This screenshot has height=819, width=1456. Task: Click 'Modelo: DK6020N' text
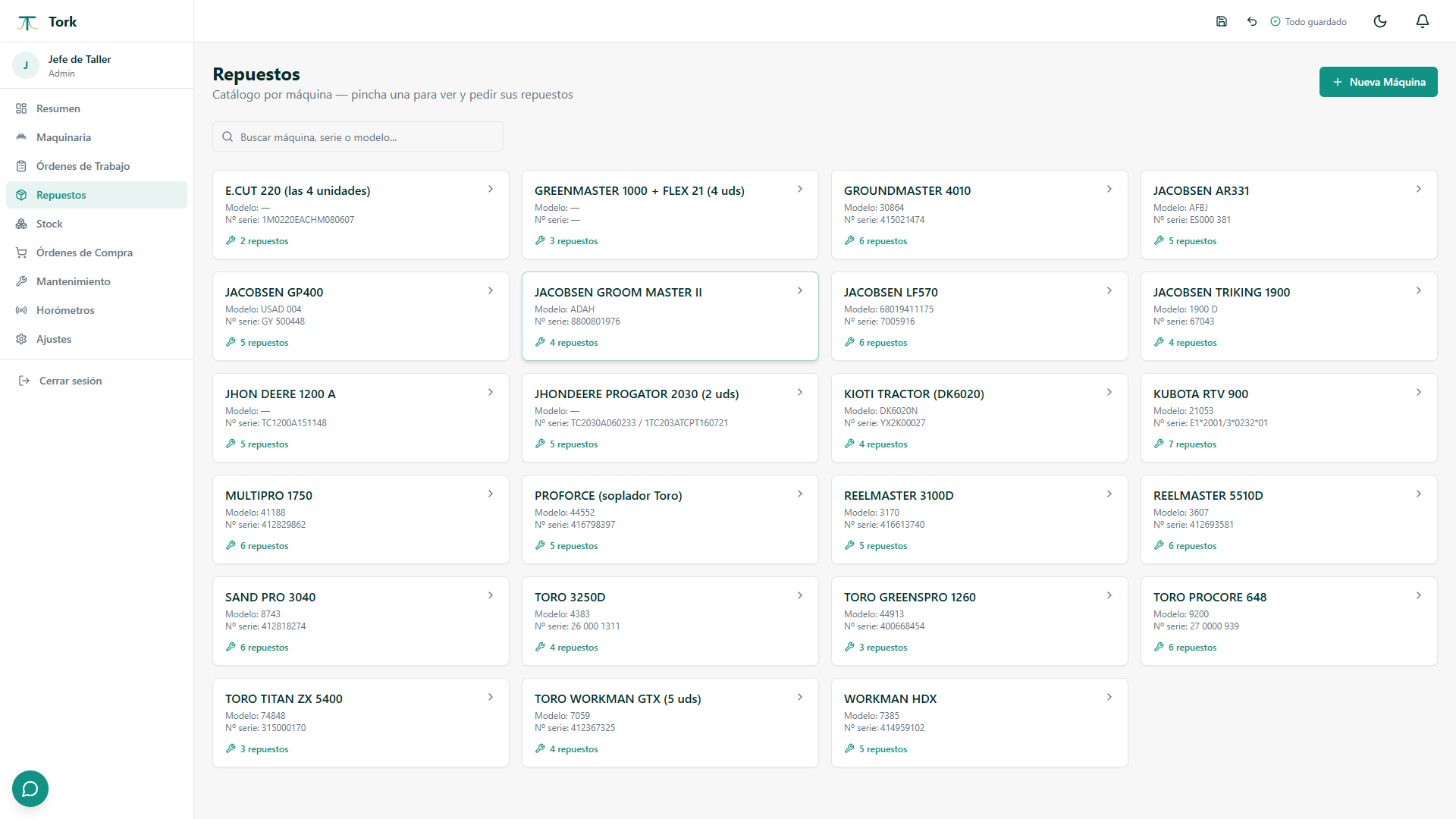(x=880, y=411)
